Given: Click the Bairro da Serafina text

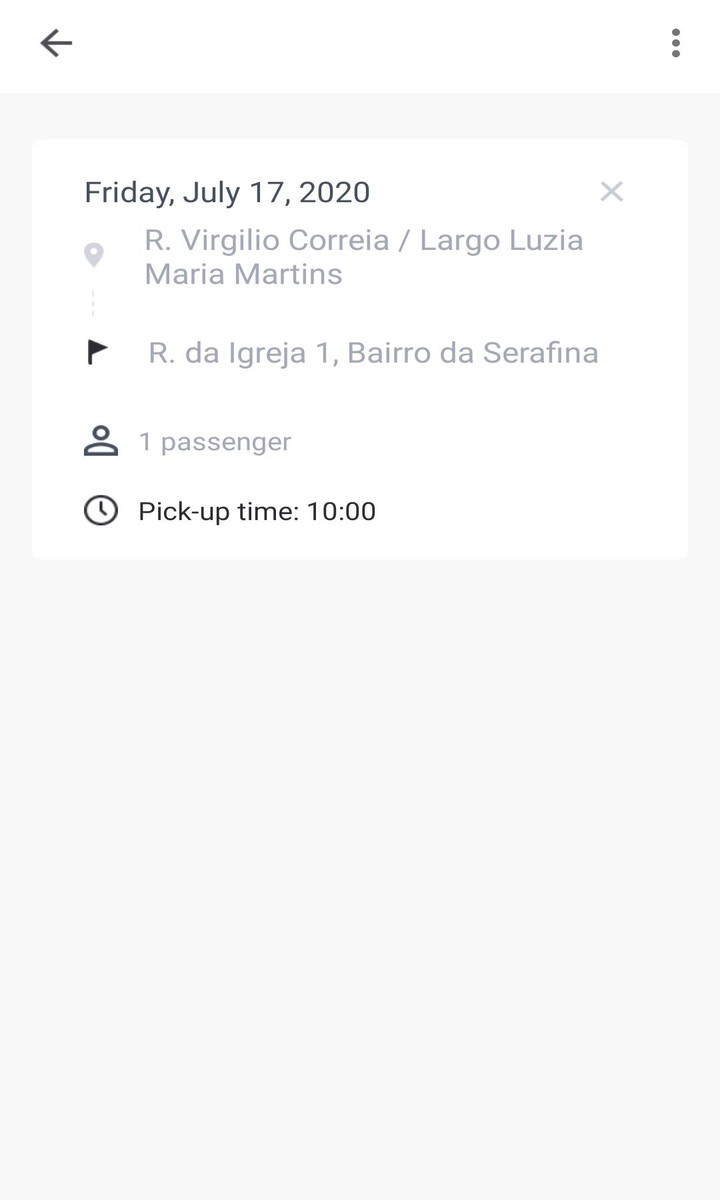Looking at the screenshot, I should coord(472,353).
